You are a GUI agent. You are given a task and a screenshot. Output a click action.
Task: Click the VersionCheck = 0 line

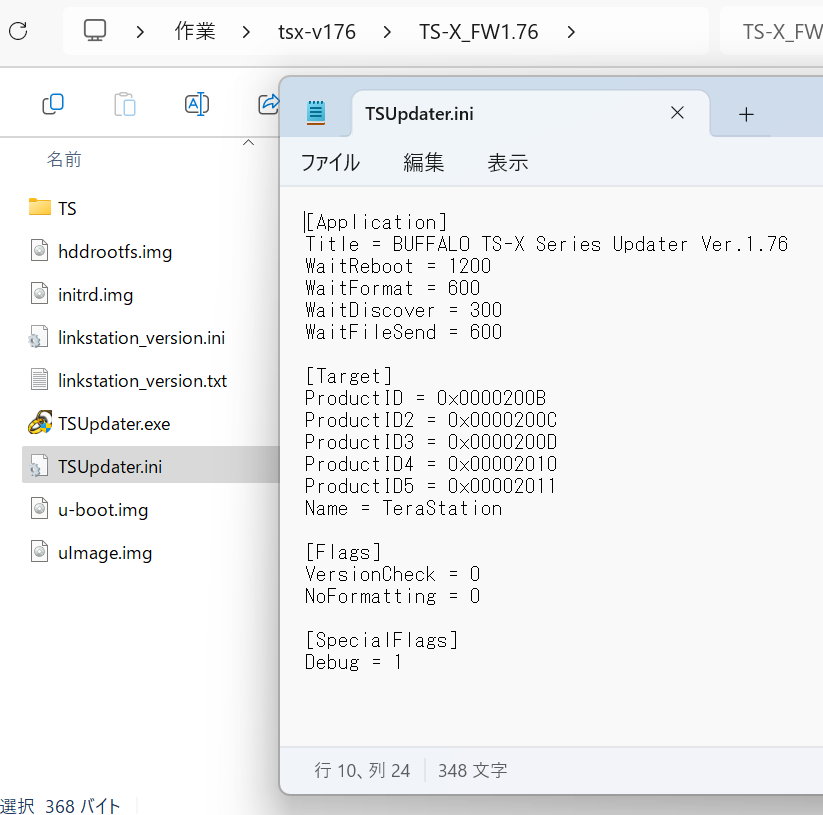393,574
